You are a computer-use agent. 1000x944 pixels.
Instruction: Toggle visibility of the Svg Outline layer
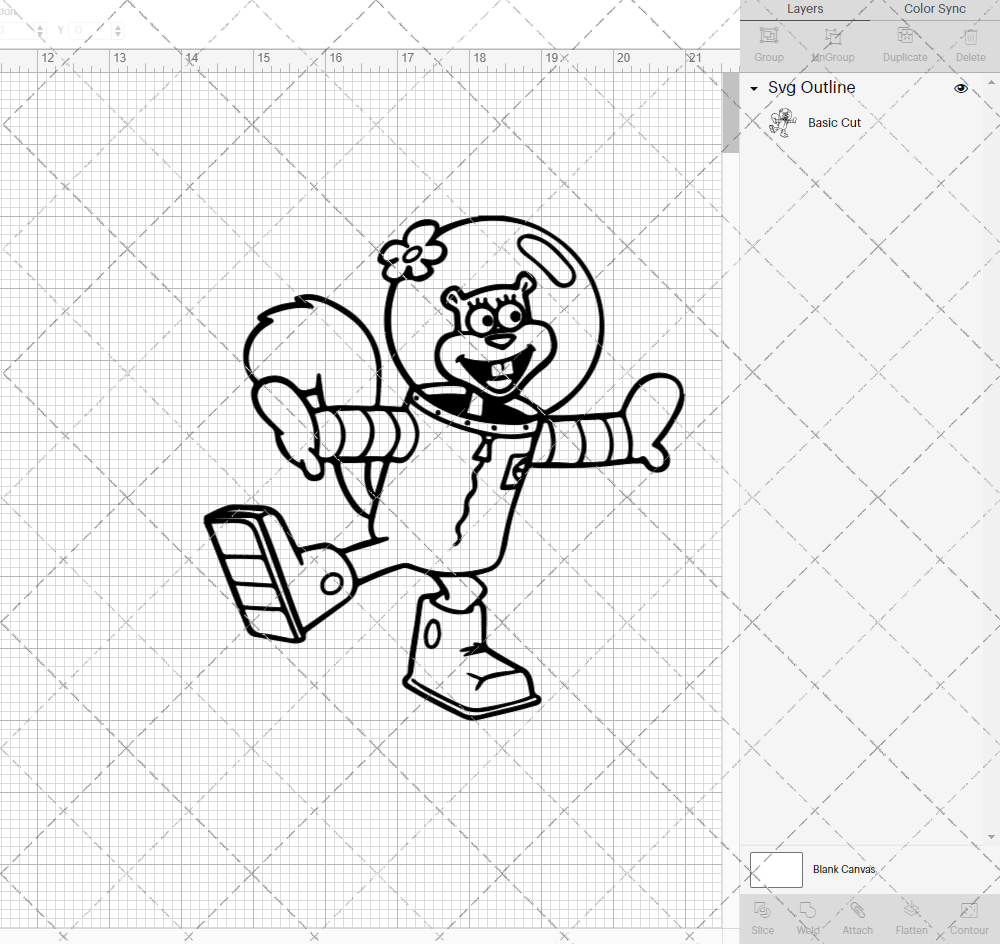(961, 88)
